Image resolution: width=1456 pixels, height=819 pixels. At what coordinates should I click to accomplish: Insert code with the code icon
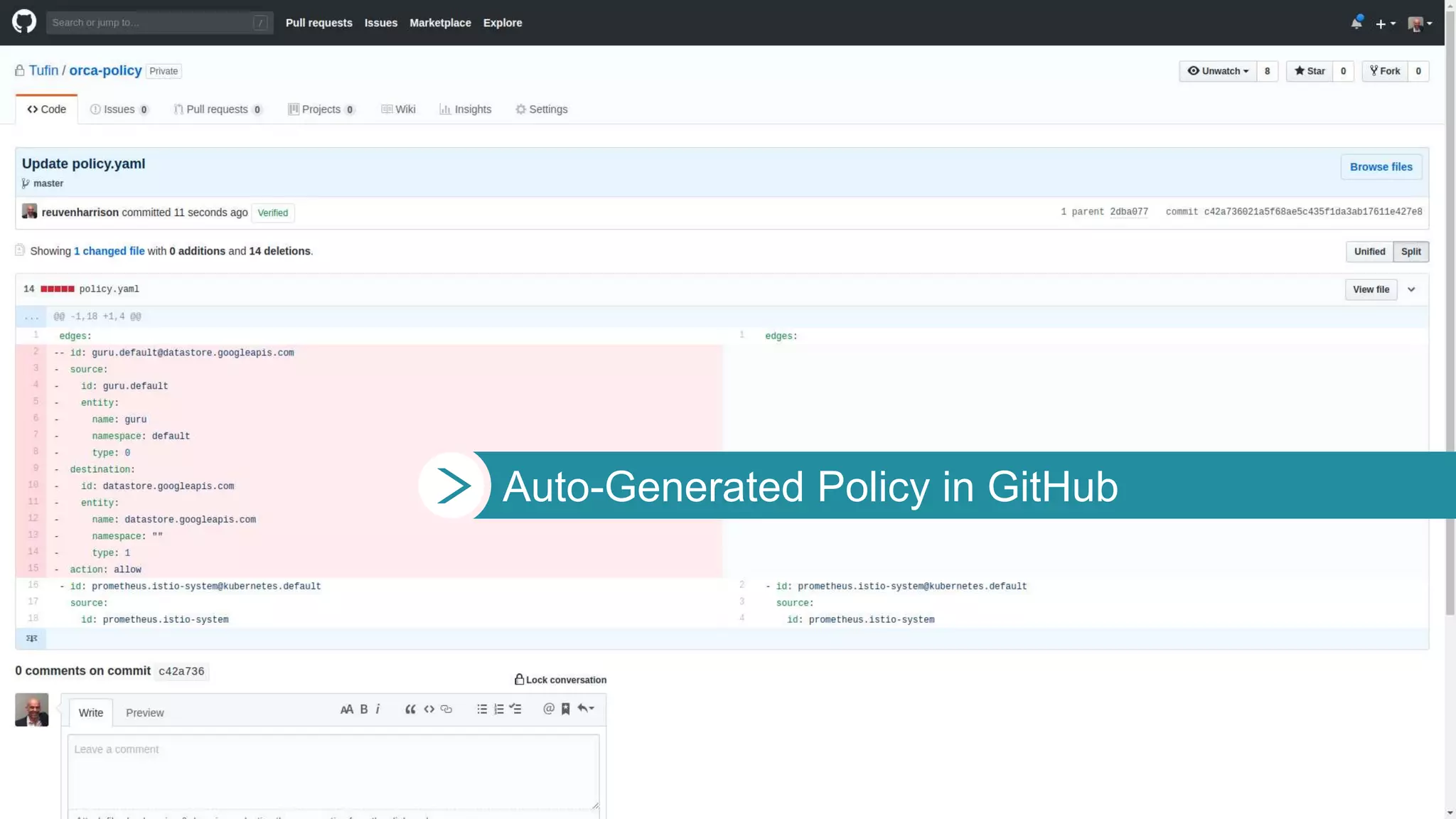tap(429, 710)
